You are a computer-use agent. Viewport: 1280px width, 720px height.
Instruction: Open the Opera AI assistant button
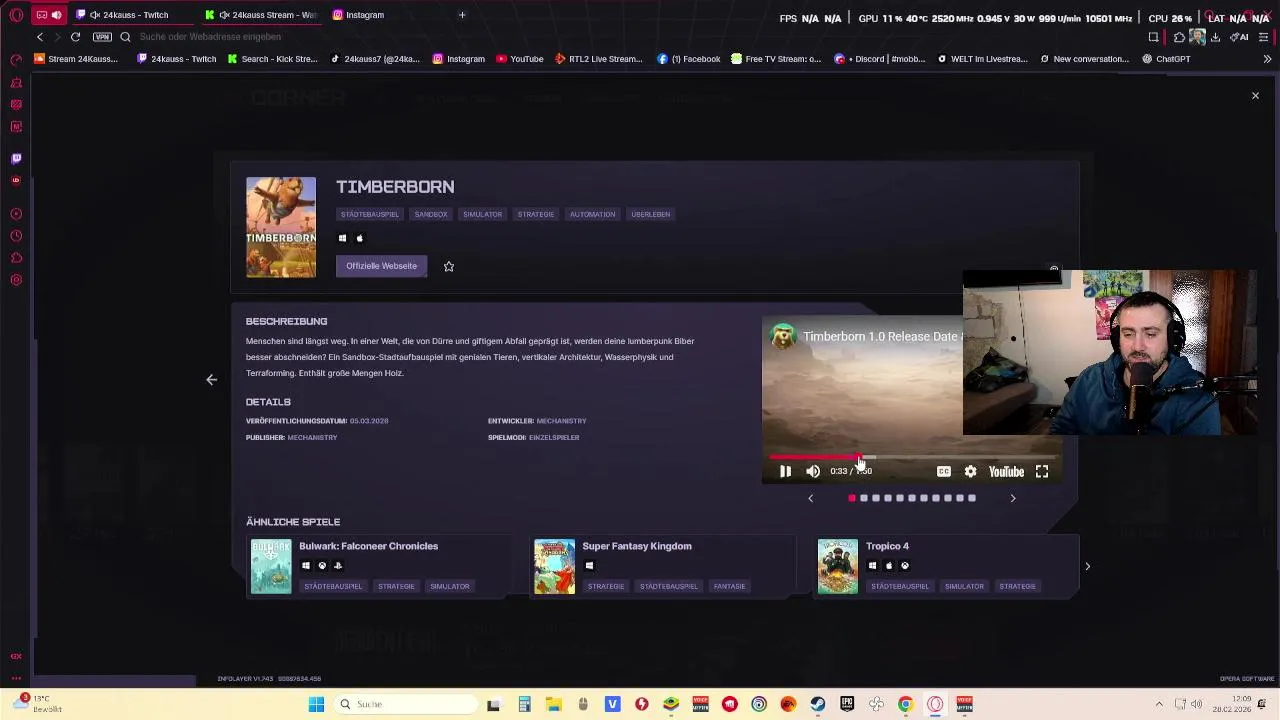coord(1239,37)
